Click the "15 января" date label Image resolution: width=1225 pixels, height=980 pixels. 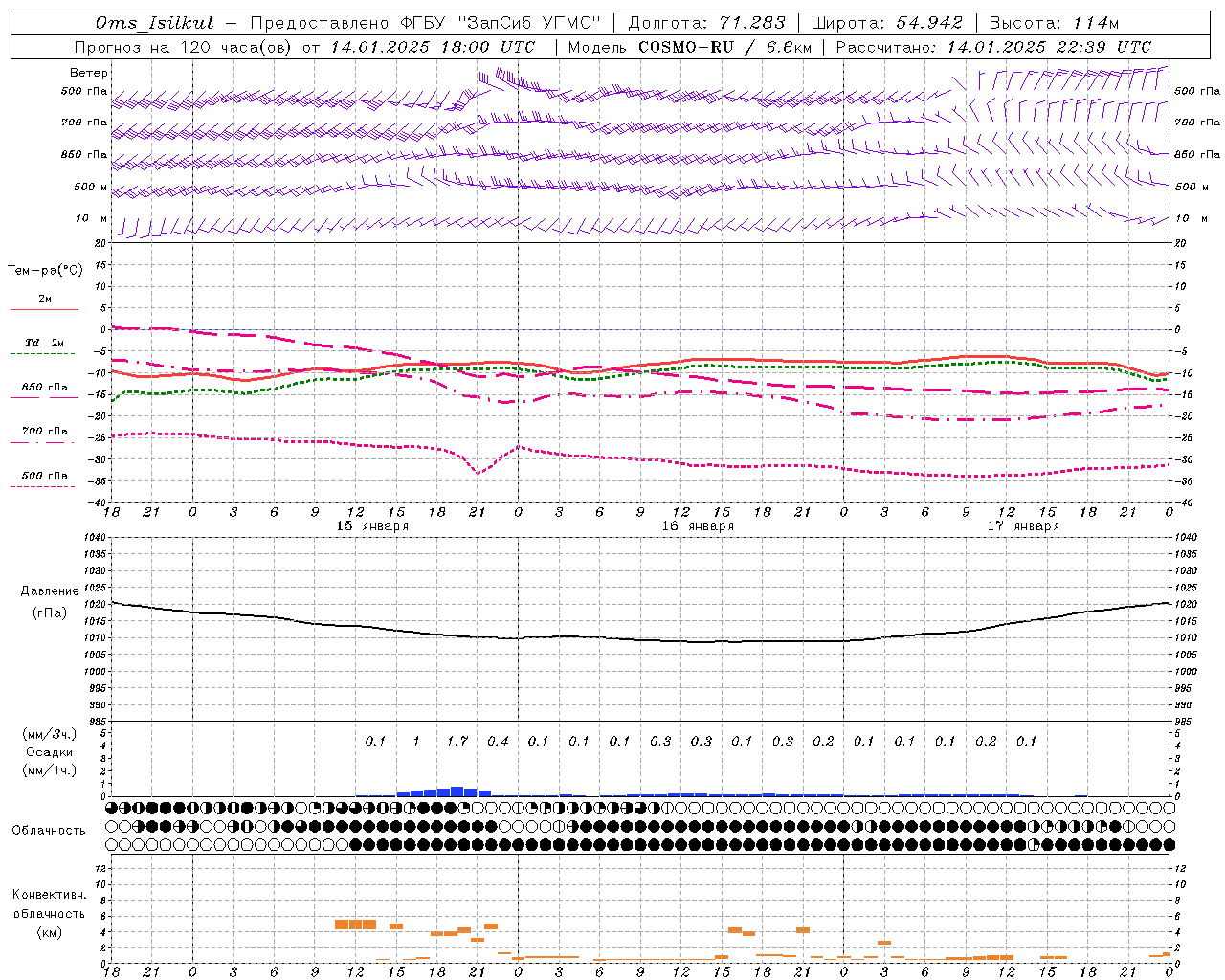(372, 525)
